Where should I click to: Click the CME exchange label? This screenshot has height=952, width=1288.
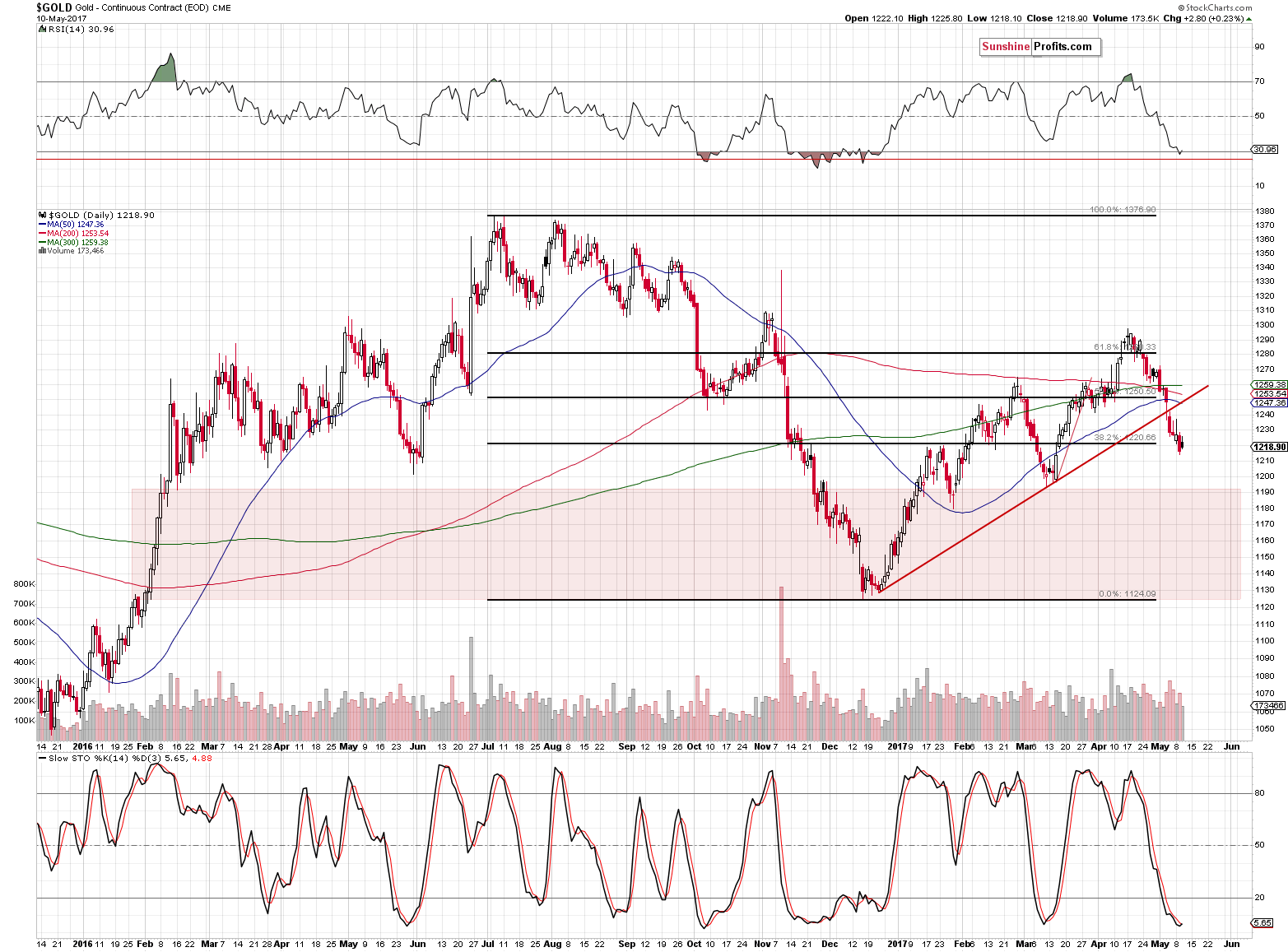click(x=221, y=8)
